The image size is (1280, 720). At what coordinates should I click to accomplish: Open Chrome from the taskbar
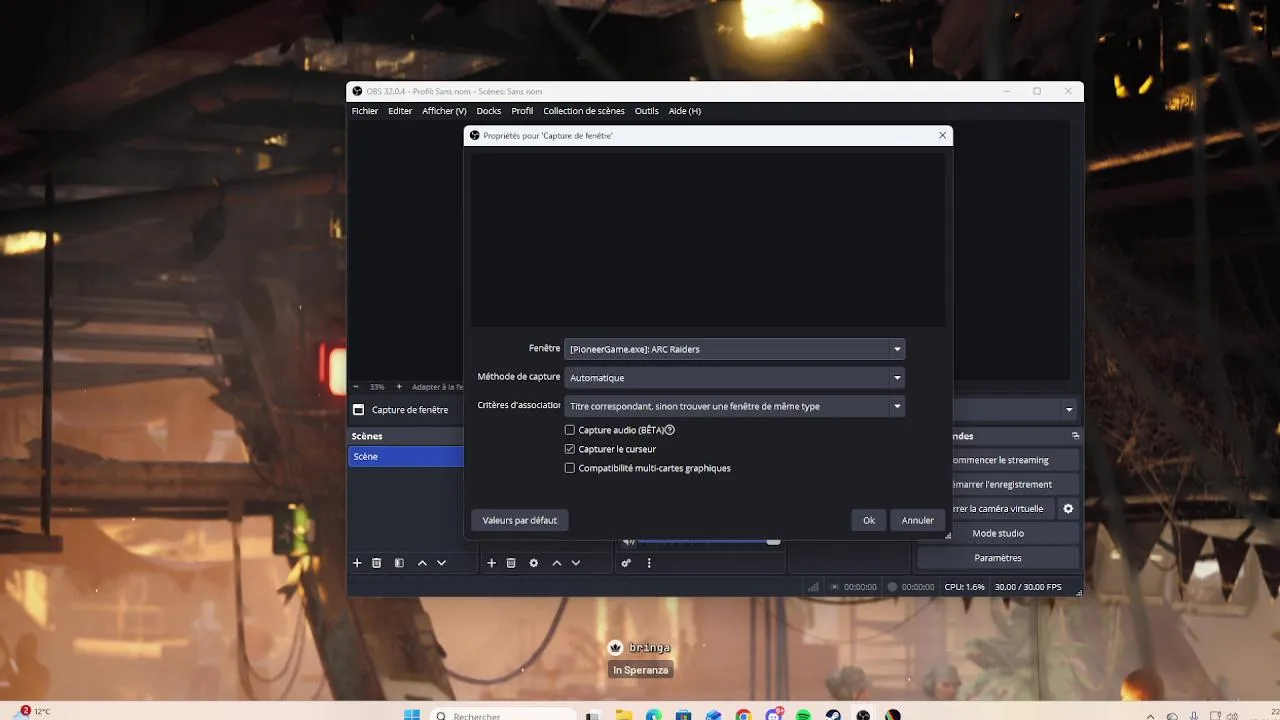(x=743, y=715)
